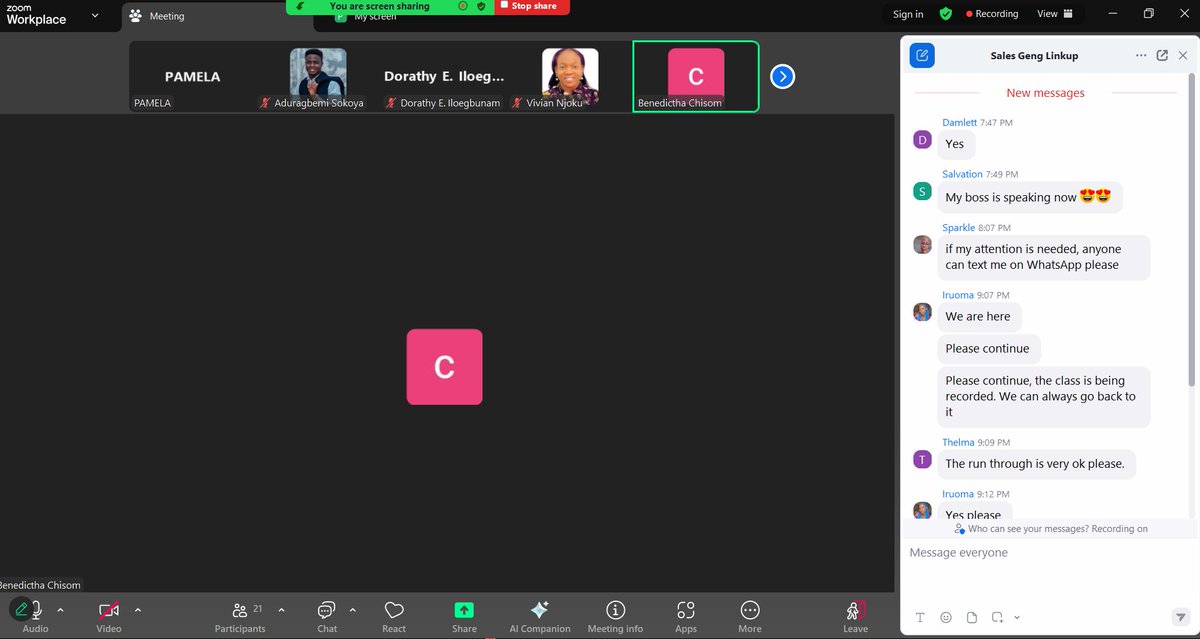Expand the Audio options chevron

pyautogui.click(x=58, y=609)
